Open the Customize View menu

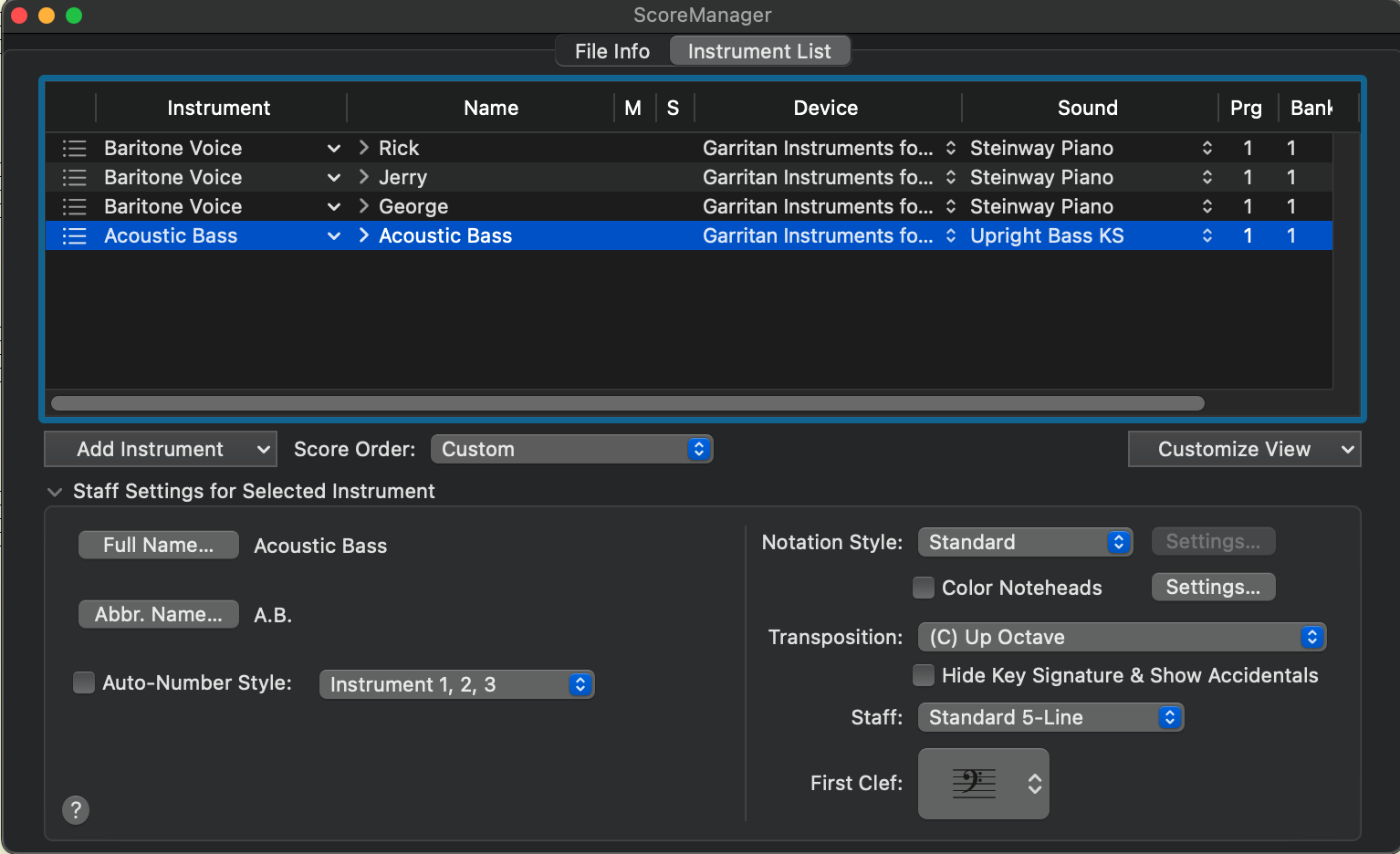1244,449
